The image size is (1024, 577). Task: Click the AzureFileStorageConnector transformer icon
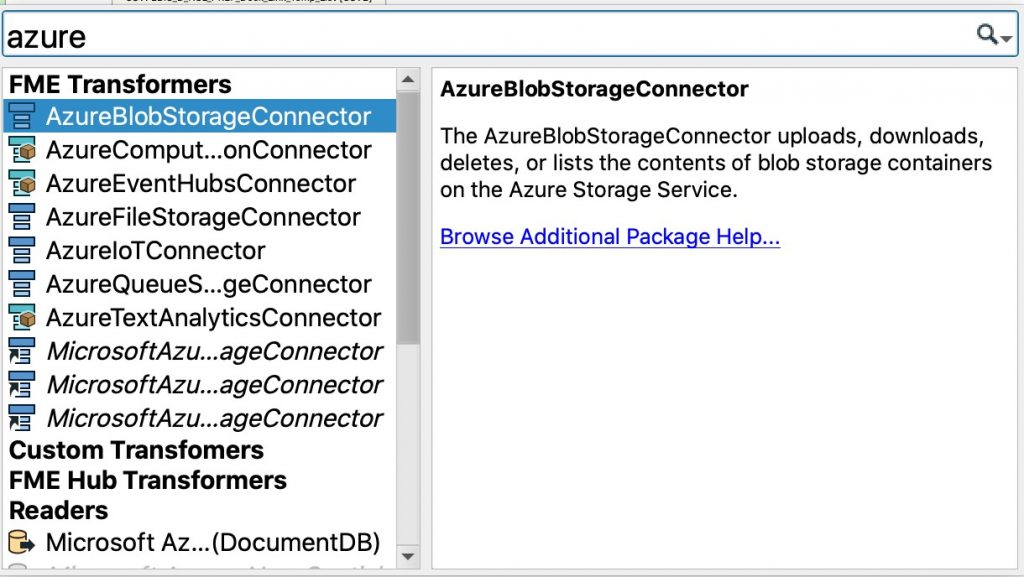click(22, 217)
